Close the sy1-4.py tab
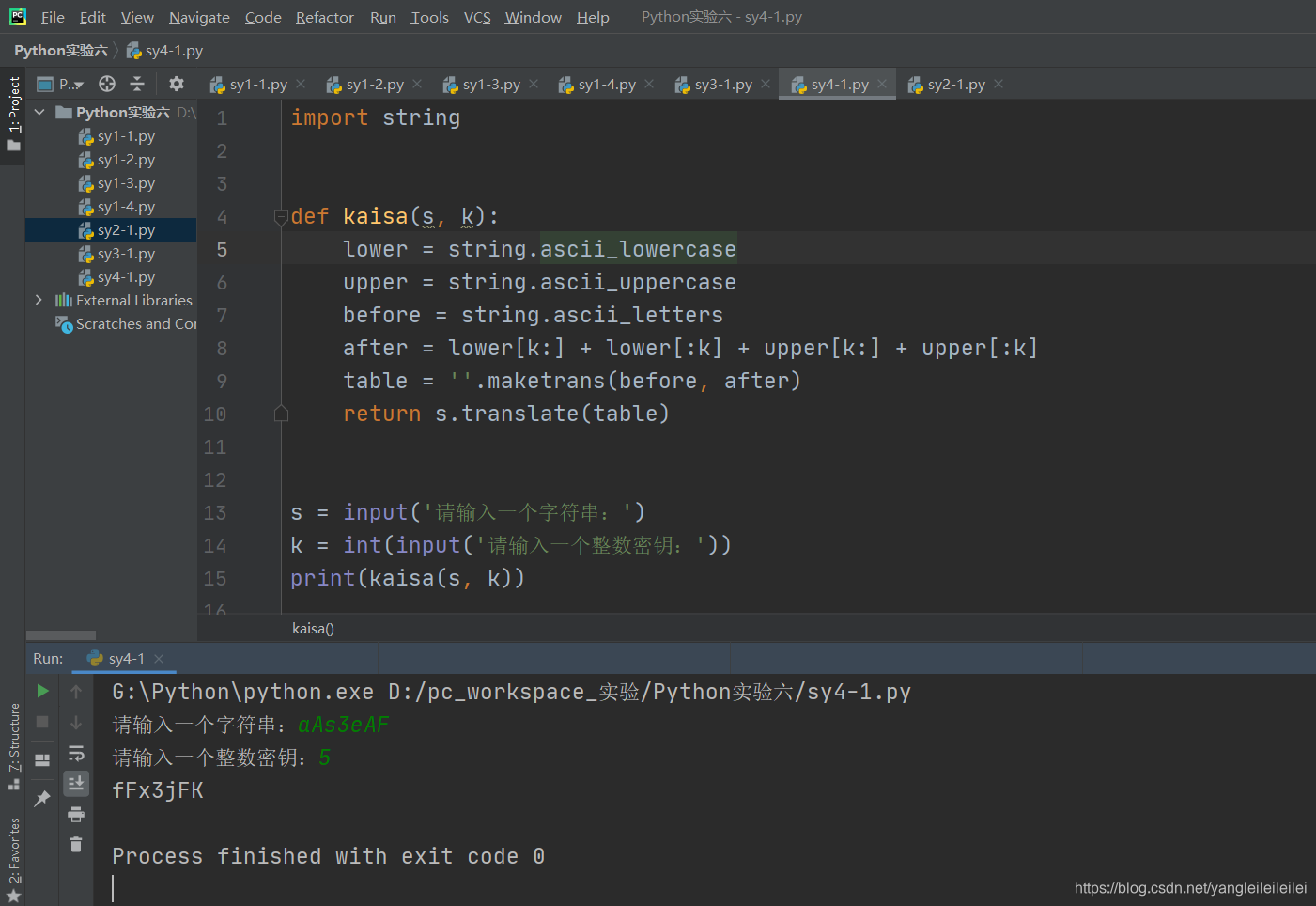Image resolution: width=1316 pixels, height=906 pixels. tap(649, 84)
